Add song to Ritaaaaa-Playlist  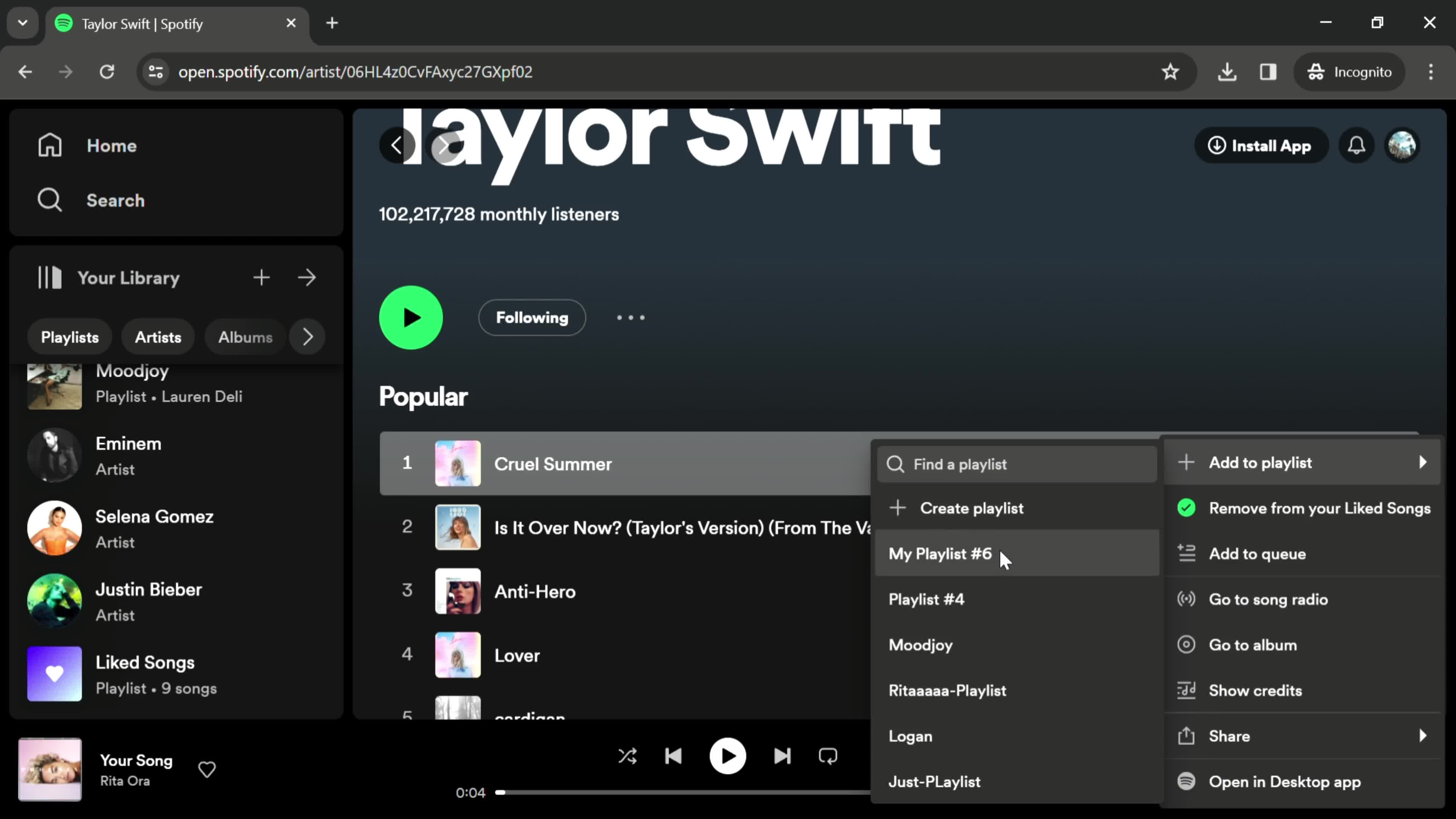pos(1017,691)
